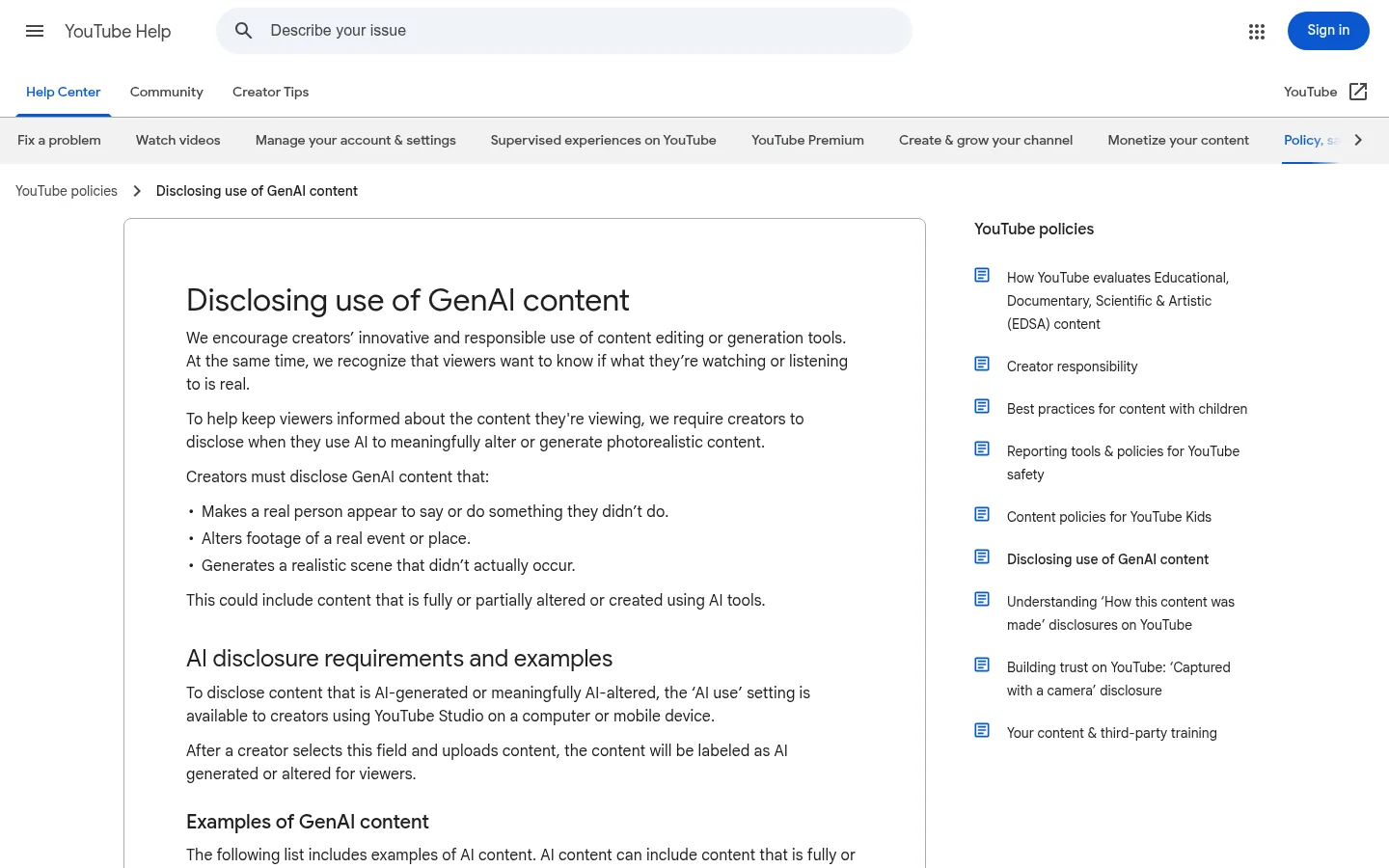1389x868 pixels.
Task: Click the article icon beside Disclosing use of GenAI
Action: click(x=982, y=557)
